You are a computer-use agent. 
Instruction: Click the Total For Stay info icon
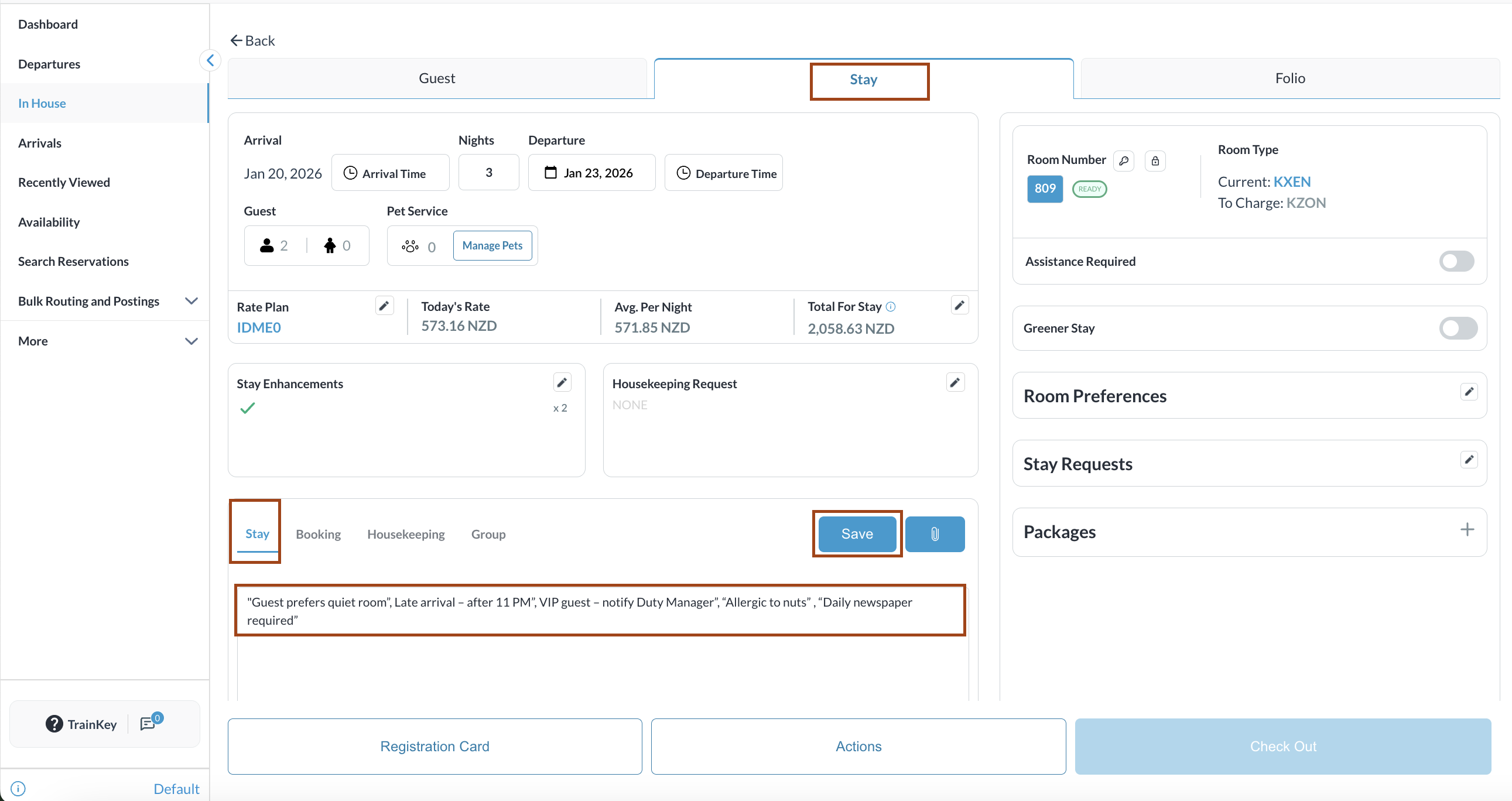tap(891, 306)
